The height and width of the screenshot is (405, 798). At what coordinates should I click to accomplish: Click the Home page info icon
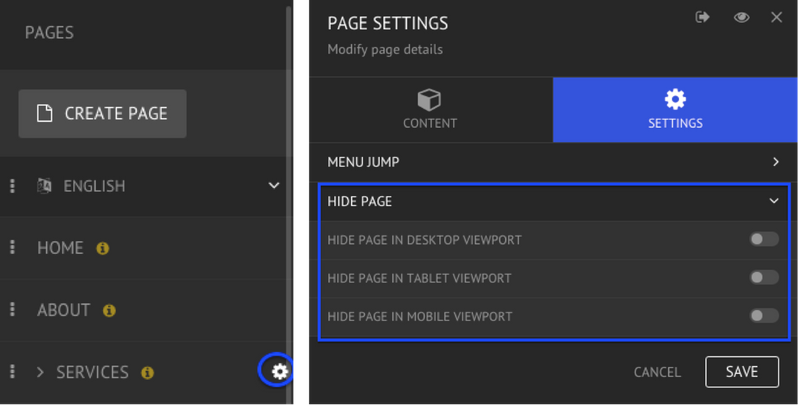103,248
